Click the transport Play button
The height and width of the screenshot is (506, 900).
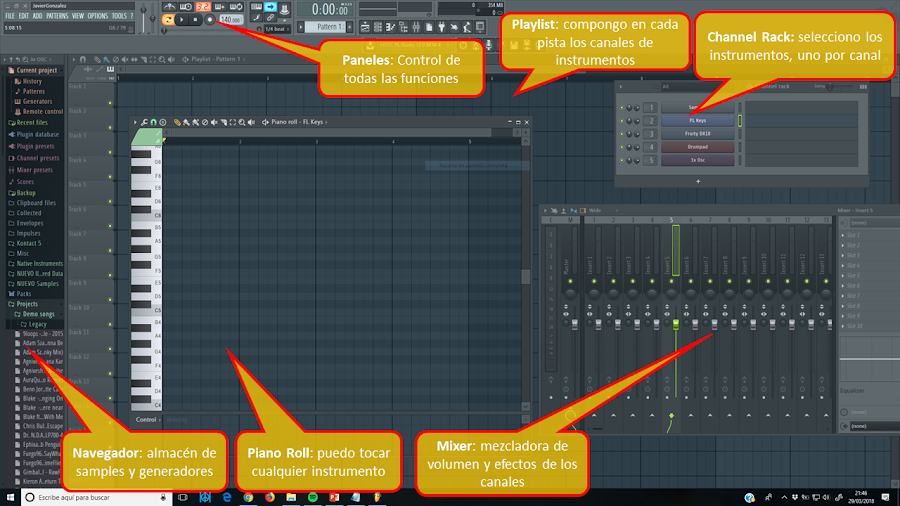[181, 20]
